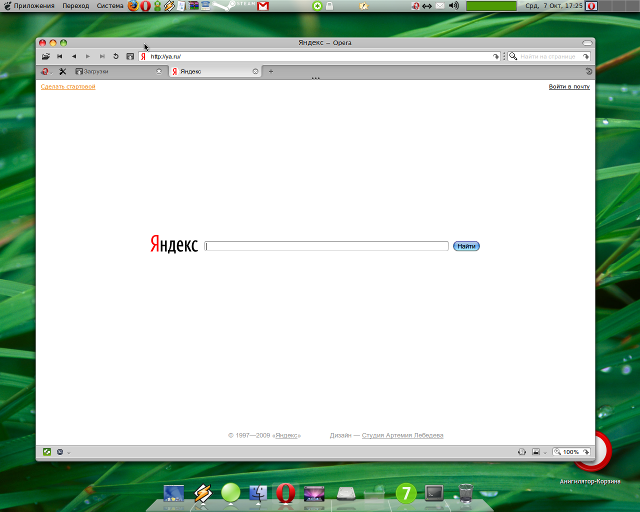Click the green sphere dock icon

(231, 492)
